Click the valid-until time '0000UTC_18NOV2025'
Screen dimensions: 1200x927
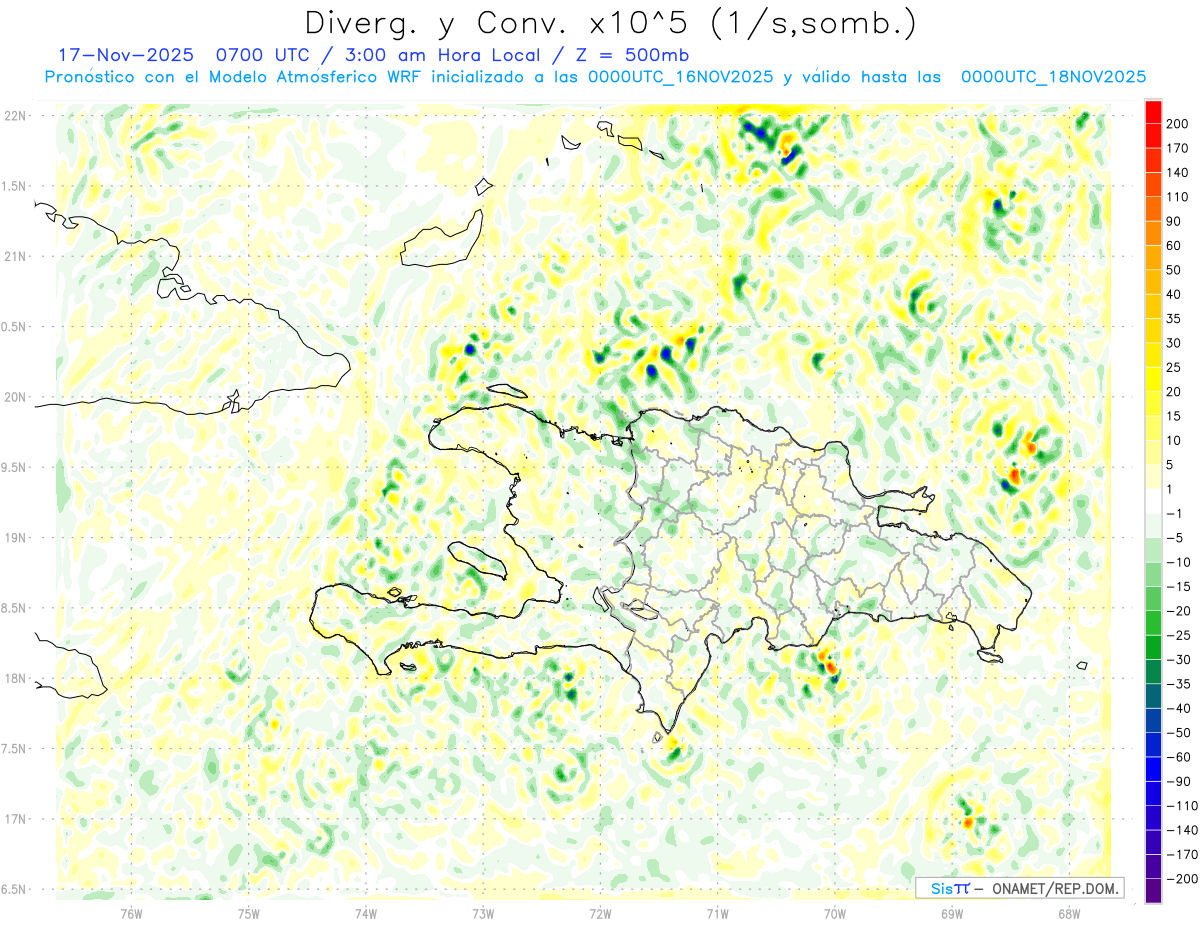pyautogui.click(x=1053, y=77)
